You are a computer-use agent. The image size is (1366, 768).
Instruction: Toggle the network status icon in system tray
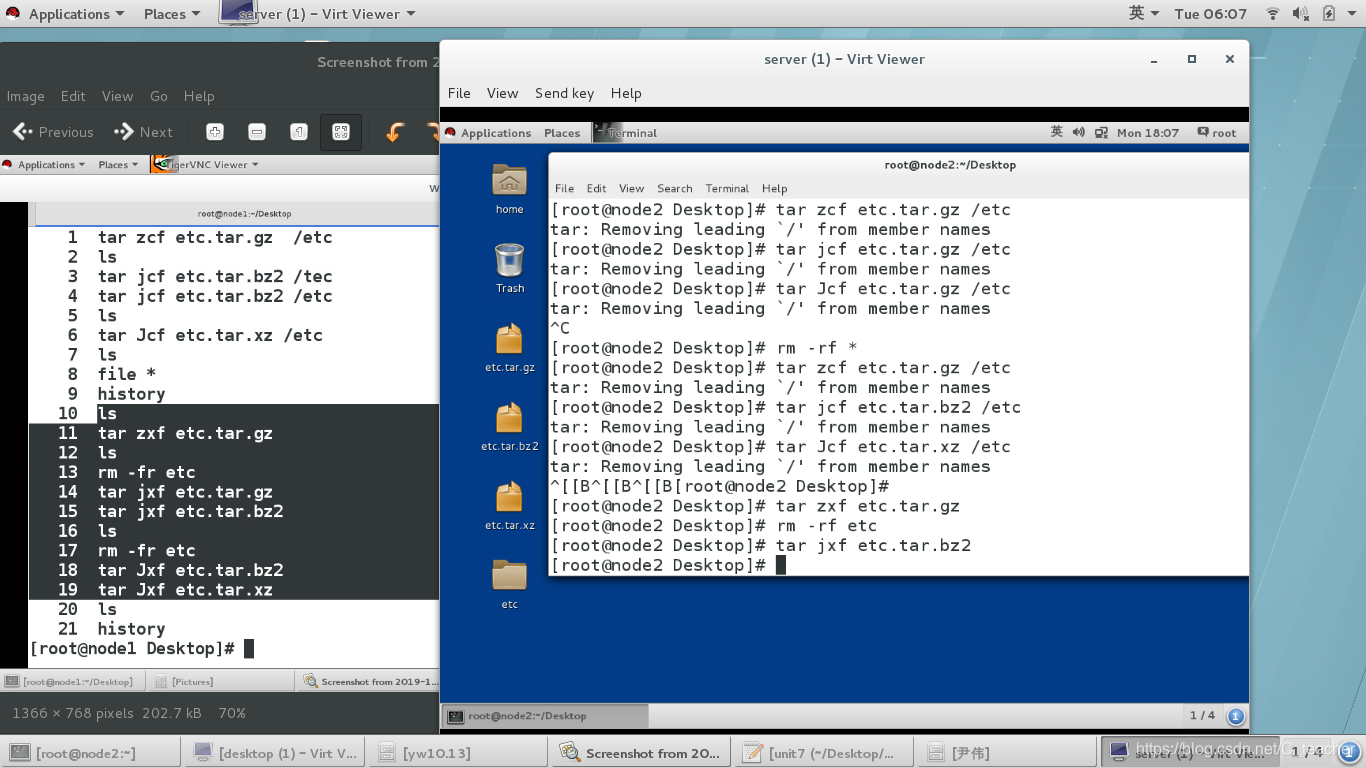pyautogui.click(x=1272, y=13)
